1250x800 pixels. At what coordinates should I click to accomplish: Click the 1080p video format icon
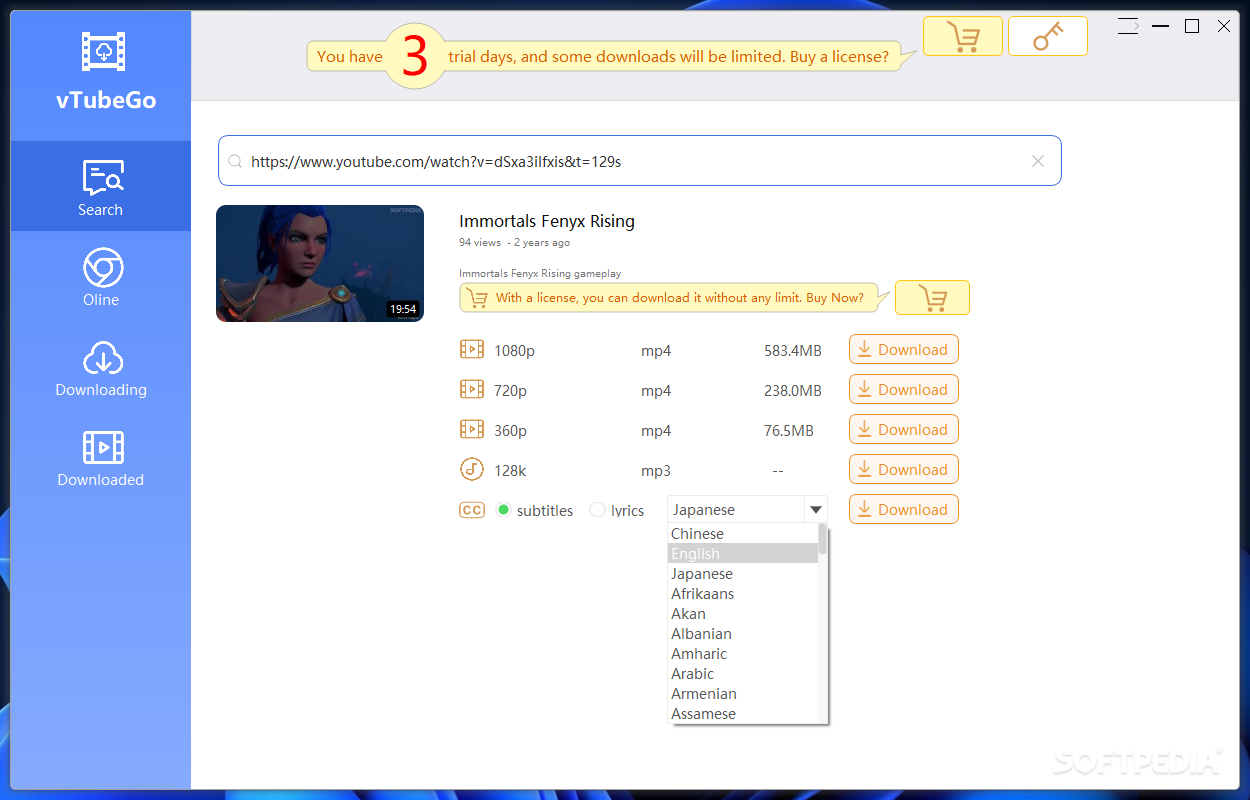[x=472, y=350]
